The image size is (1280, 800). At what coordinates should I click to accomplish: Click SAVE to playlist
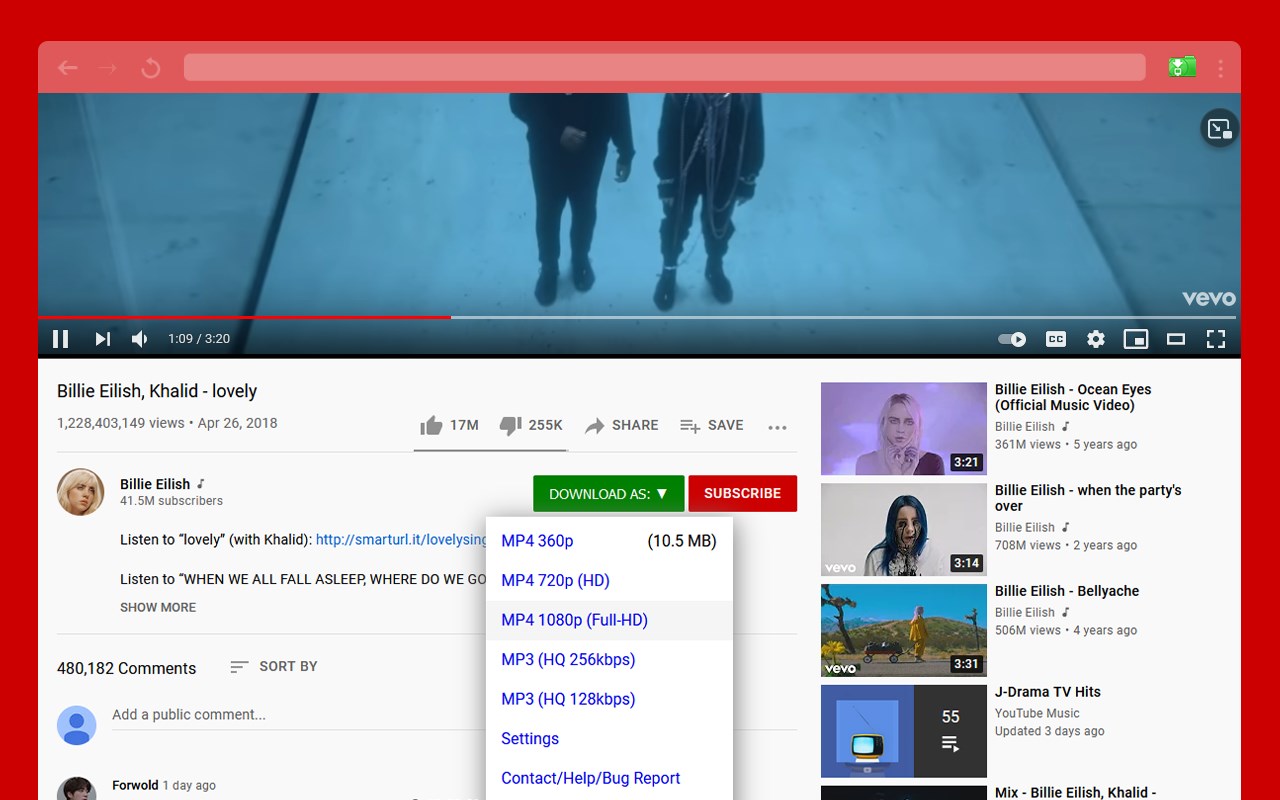tap(711, 425)
